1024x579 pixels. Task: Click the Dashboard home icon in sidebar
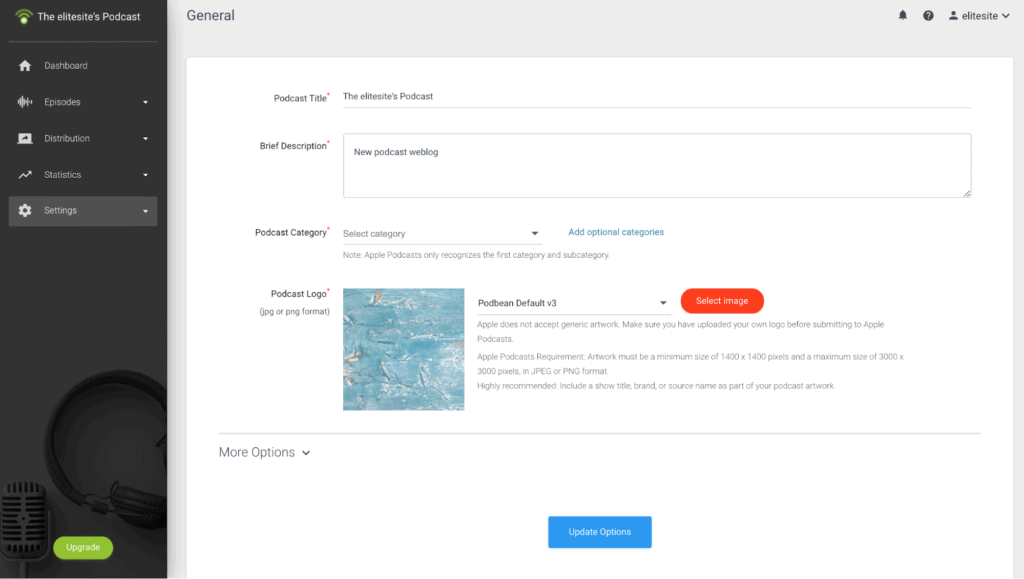click(23, 65)
